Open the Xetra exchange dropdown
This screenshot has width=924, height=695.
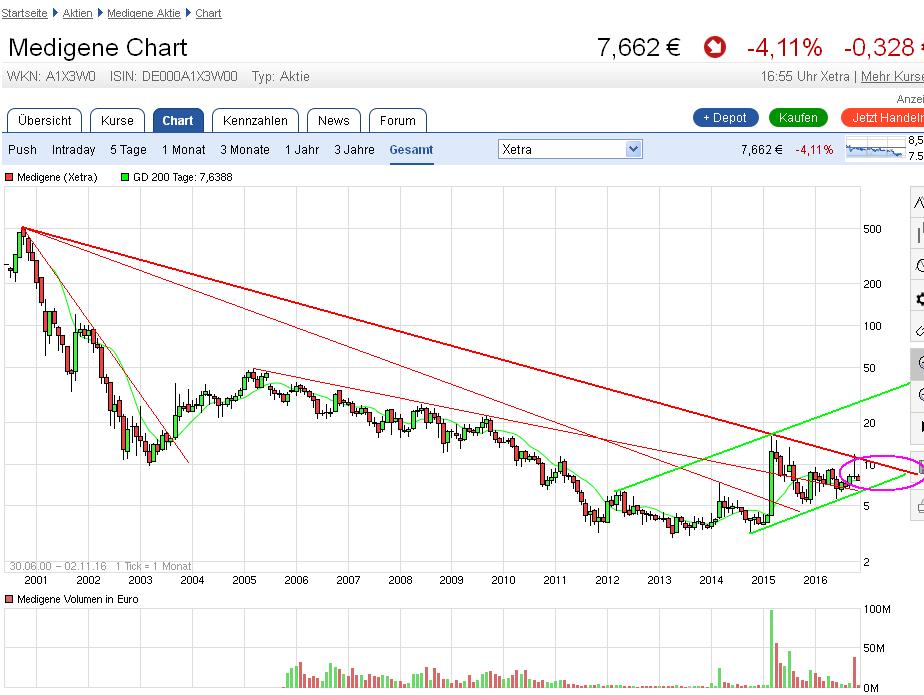coord(570,148)
